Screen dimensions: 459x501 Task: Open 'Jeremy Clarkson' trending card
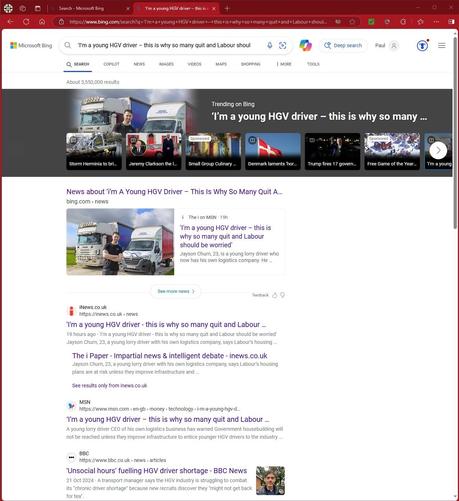(154, 151)
